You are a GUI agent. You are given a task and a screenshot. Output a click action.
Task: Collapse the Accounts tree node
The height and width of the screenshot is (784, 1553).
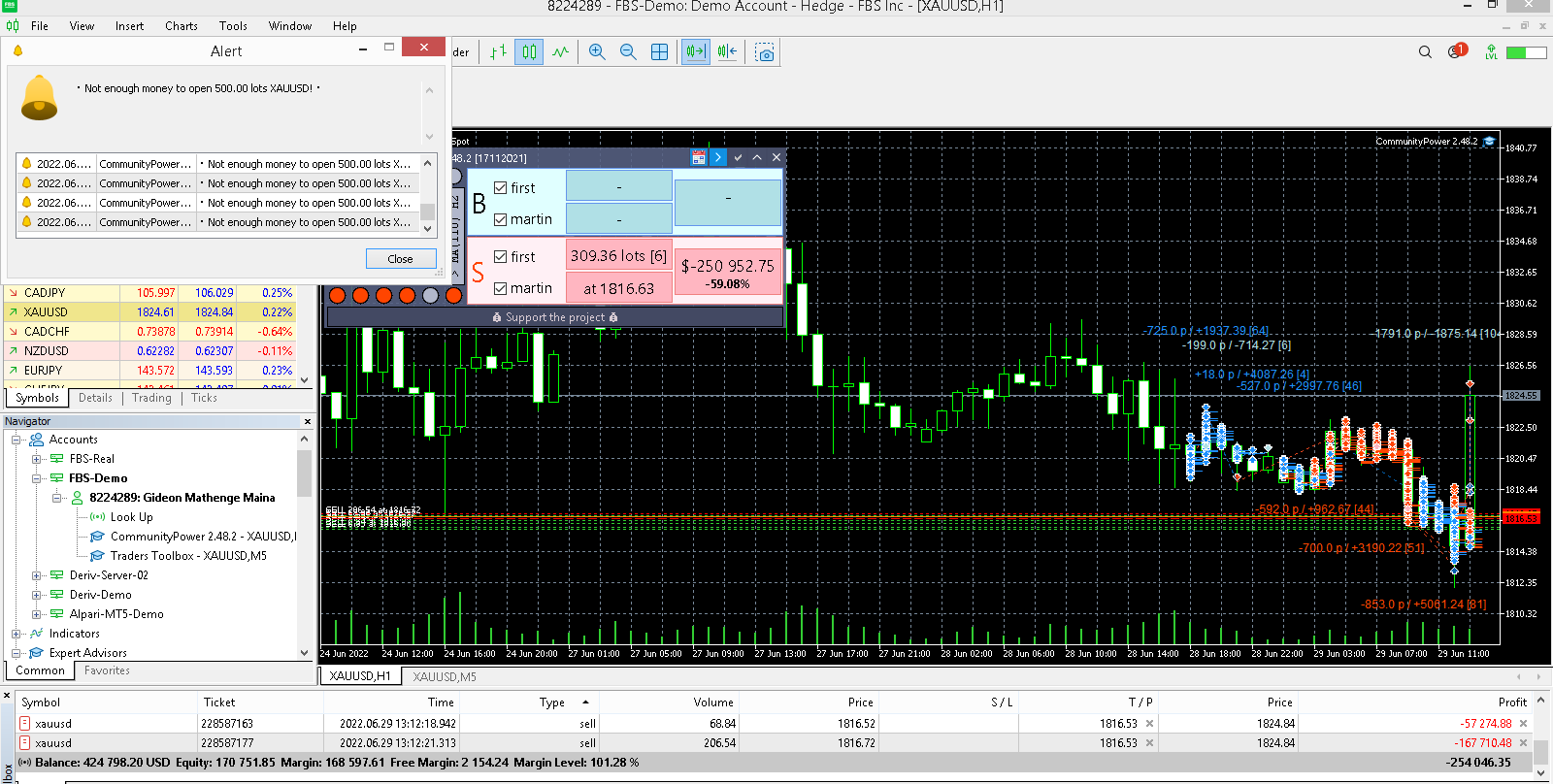(x=17, y=440)
